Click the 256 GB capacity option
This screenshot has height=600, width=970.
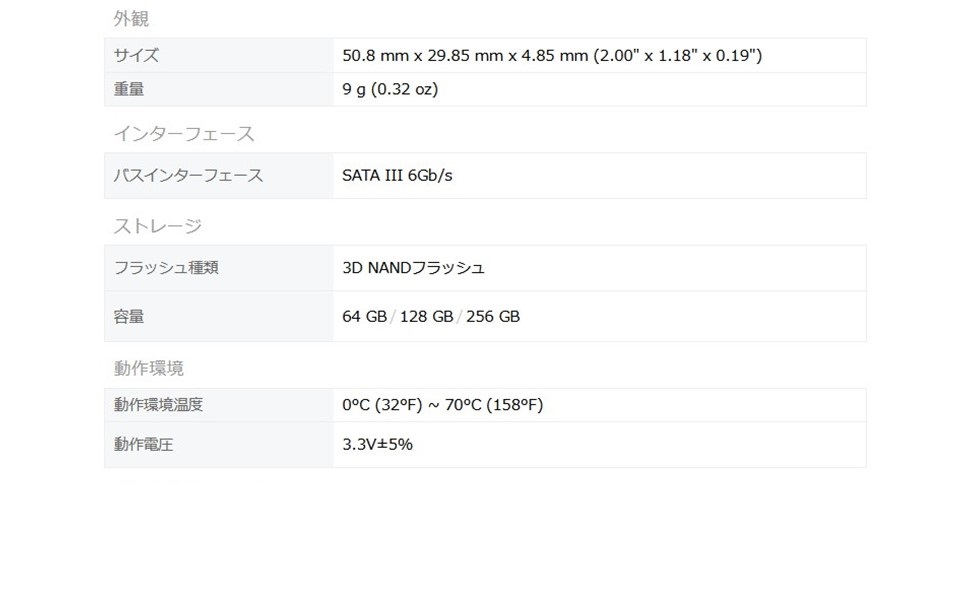(493, 317)
